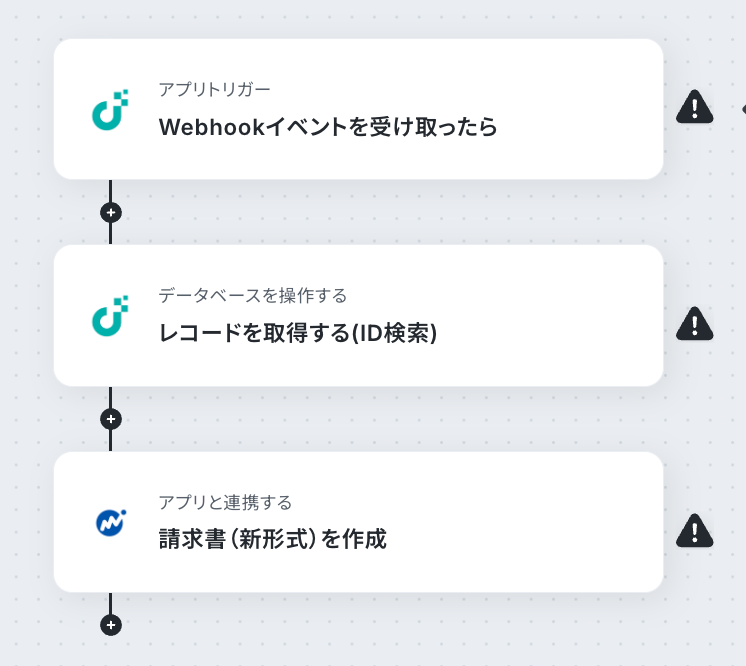
Task: Click the warning triangle beside Webhook trigger card
Action: [x=695, y=107]
